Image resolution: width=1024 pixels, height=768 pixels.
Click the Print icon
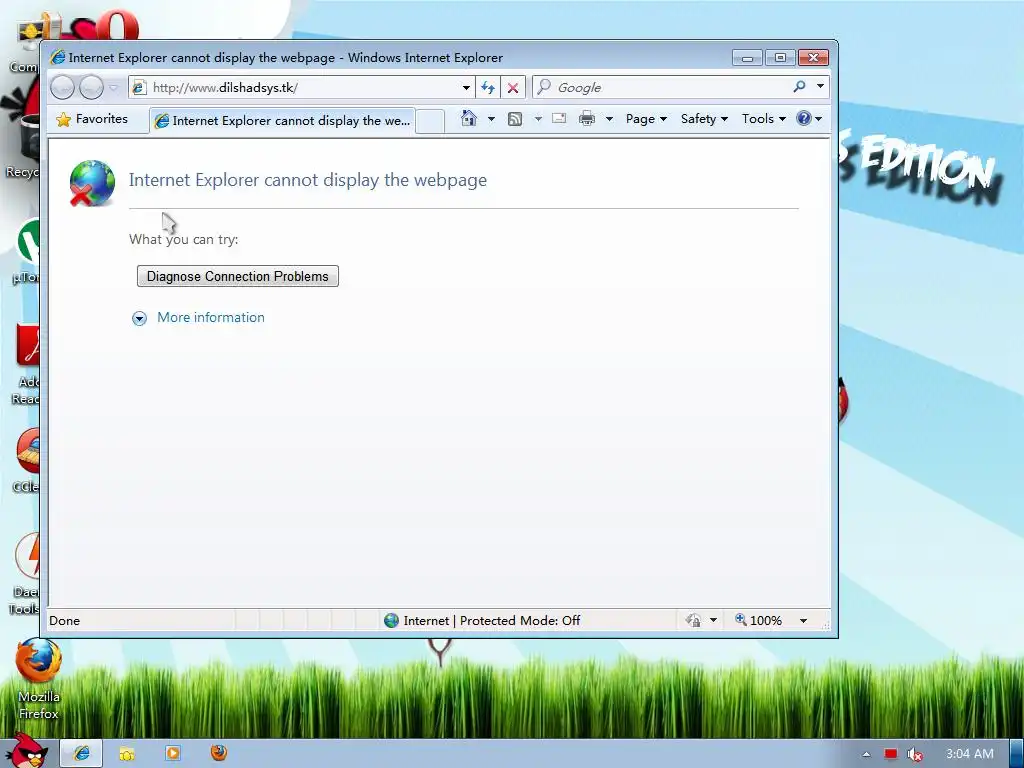click(587, 118)
